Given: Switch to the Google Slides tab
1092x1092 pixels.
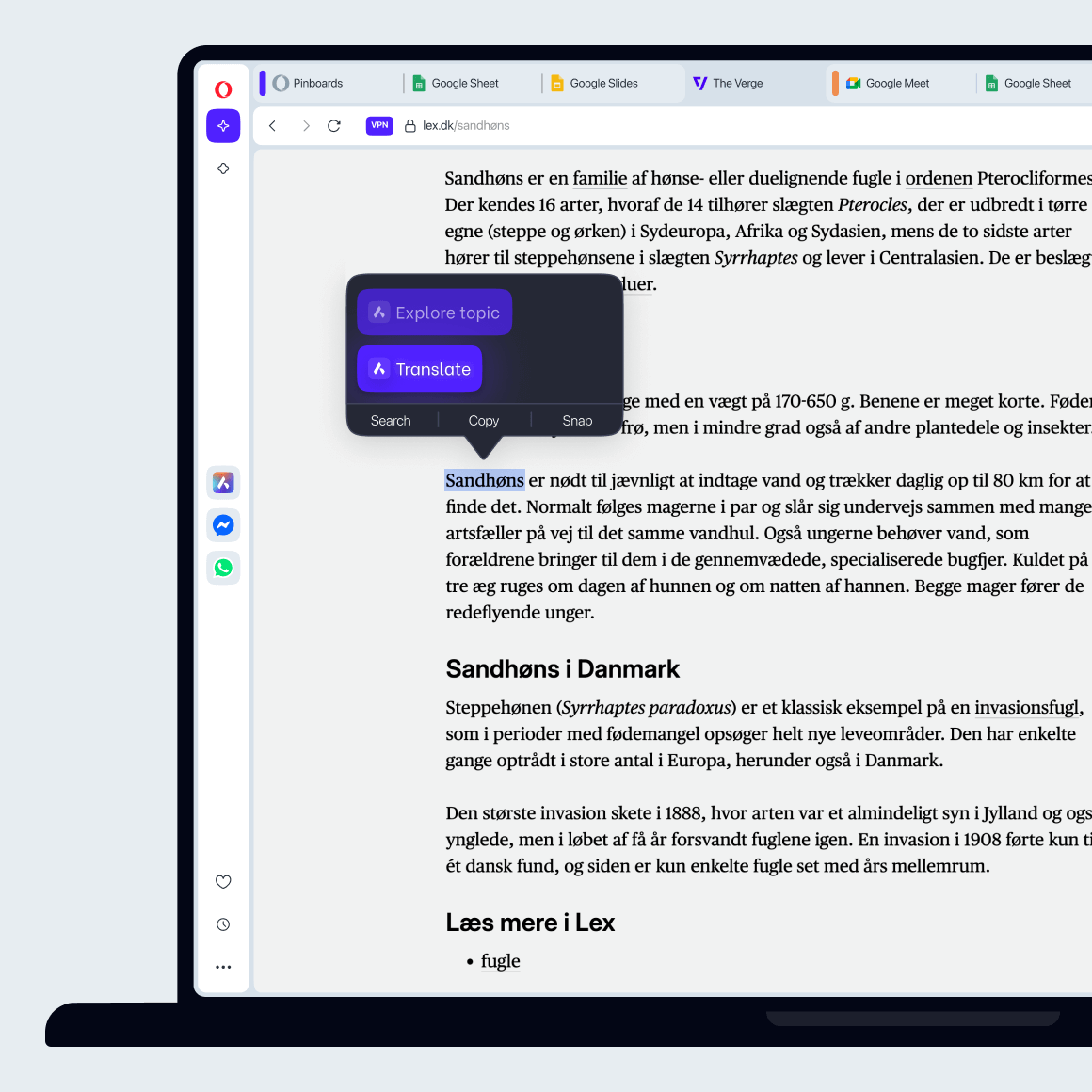Looking at the screenshot, I should pyautogui.click(x=602, y=83).
